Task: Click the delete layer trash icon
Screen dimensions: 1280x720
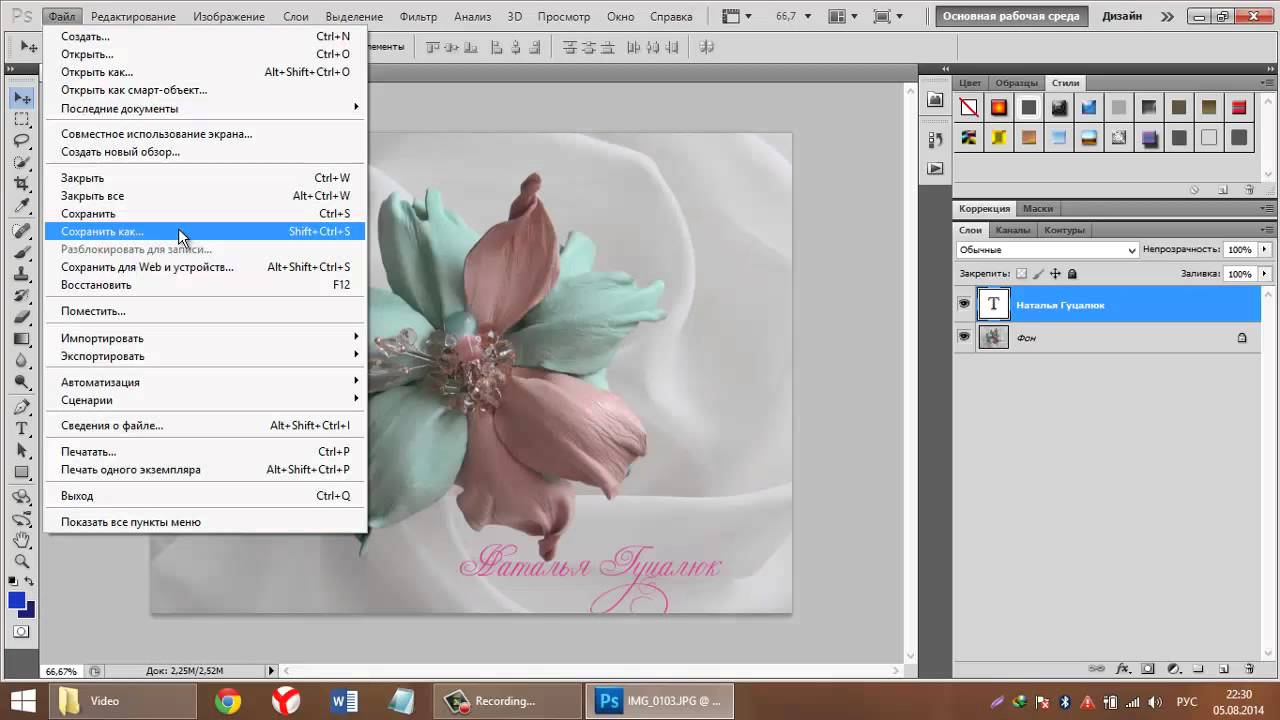Action: tap(1249, 669)
